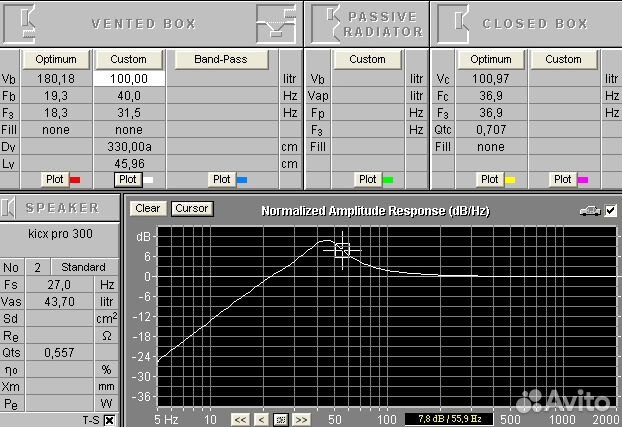
Task: Plot the Band-Pass design (blue)
Action: (x=227, y=179)
